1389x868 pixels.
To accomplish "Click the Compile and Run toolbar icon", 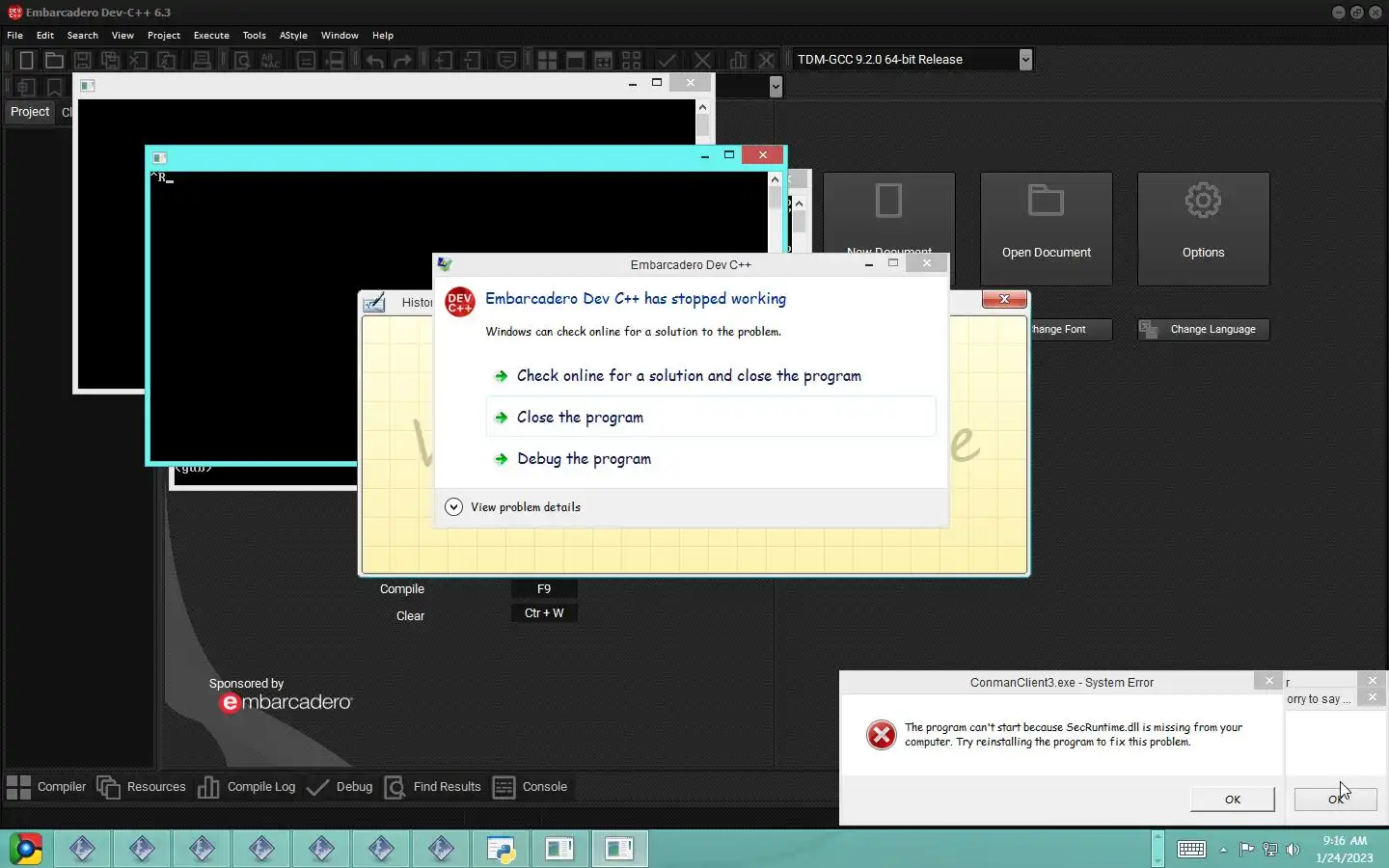I will click(603, 60).
